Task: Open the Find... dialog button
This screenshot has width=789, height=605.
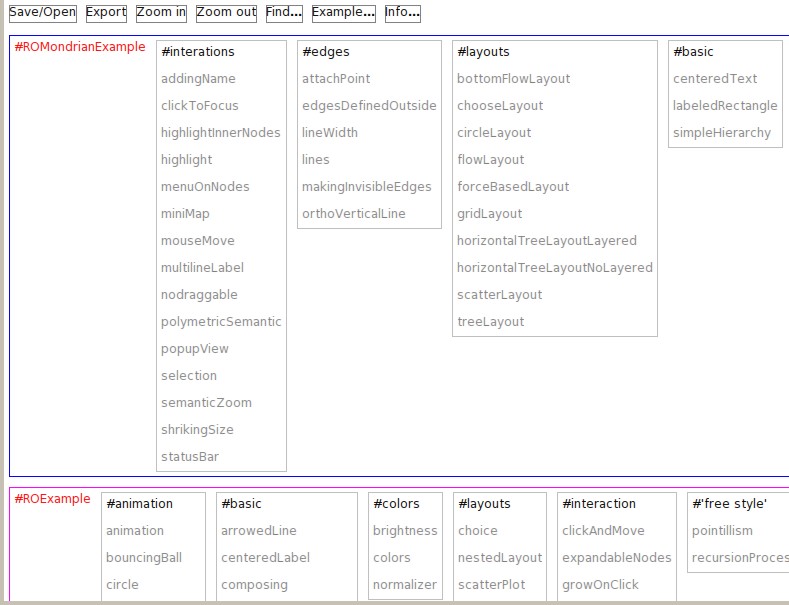Action: pyautogui.click(x=285, y=13)
